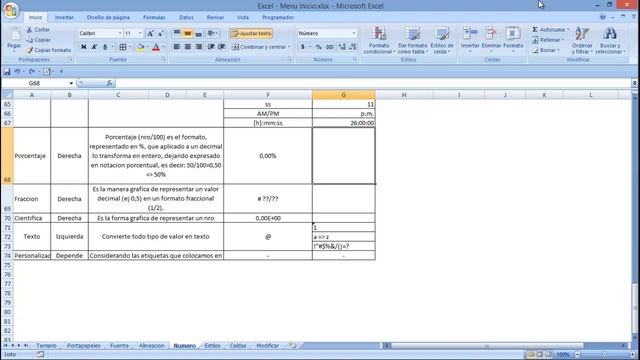Align text to top of cell
This screenshot has height=360, width=640.
(177, 33)
